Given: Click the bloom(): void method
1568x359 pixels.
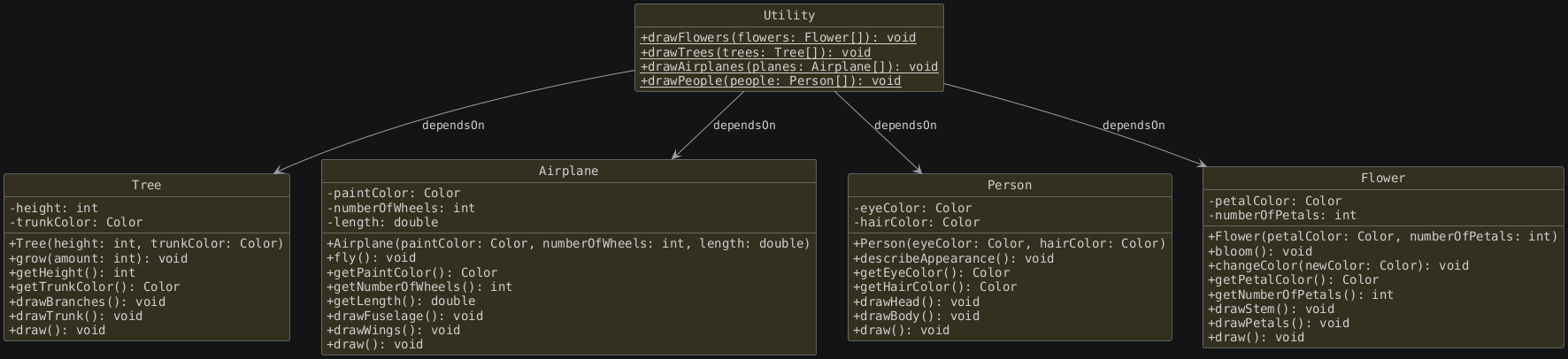Looking at the screenshot, I should click(1260, 251).
